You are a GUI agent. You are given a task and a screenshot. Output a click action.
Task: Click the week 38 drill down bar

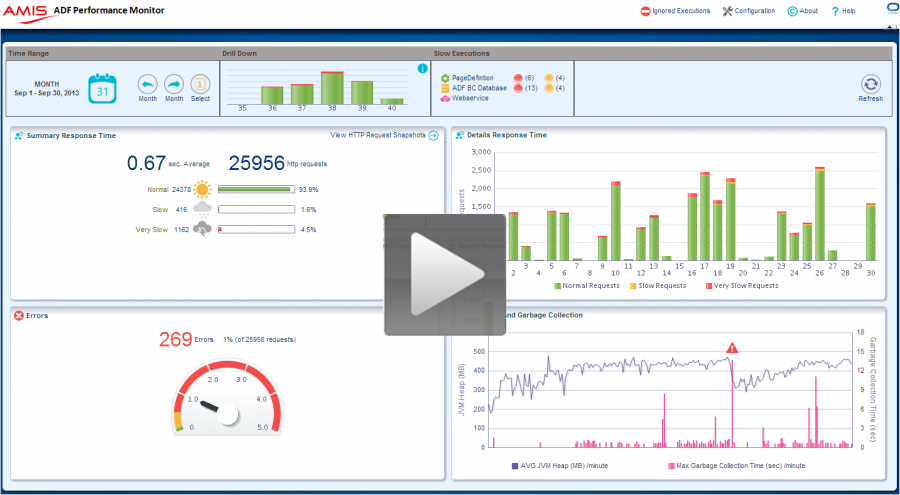333,87
